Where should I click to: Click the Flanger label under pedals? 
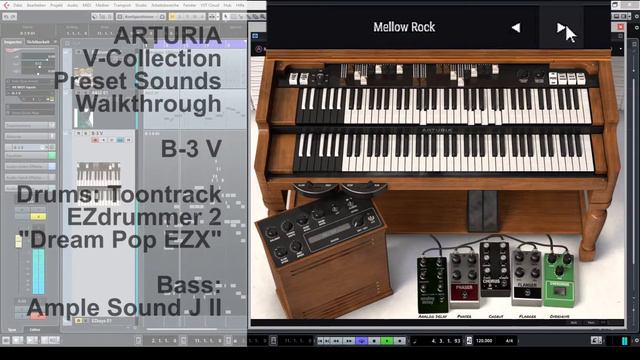[x=527, y=316]
